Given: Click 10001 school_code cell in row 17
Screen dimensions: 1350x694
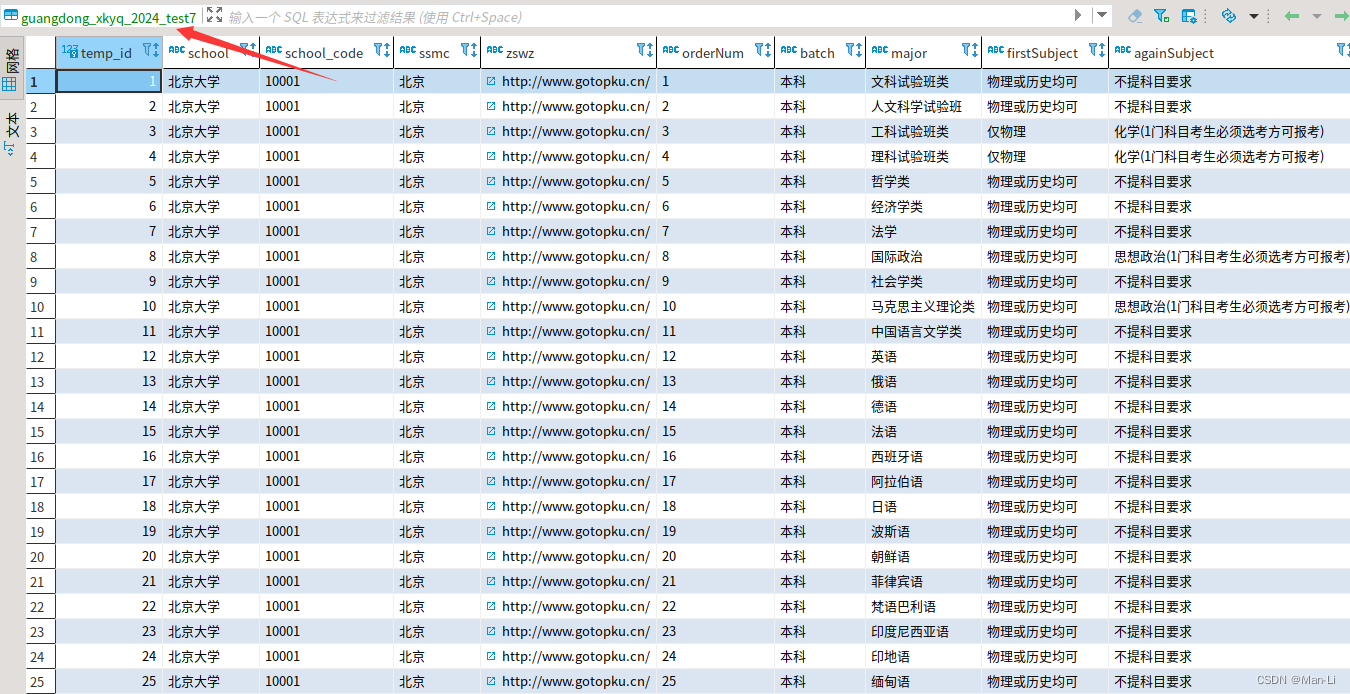Looking at the screenshot, I should click(x=327, y=481).
